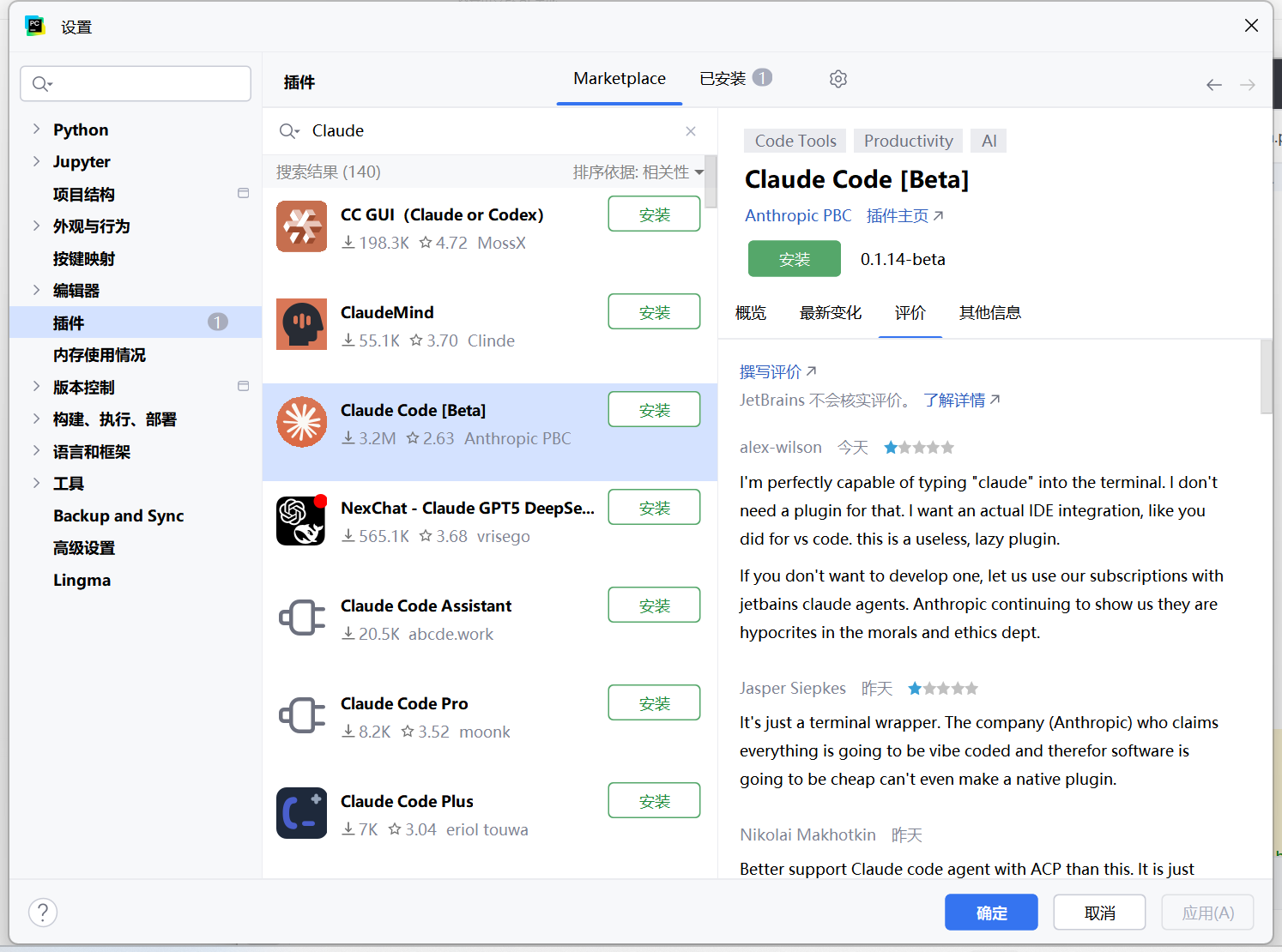Click the Productivity tag
The width and height of the screenshot is (1282, 952).
coord(908,141)
